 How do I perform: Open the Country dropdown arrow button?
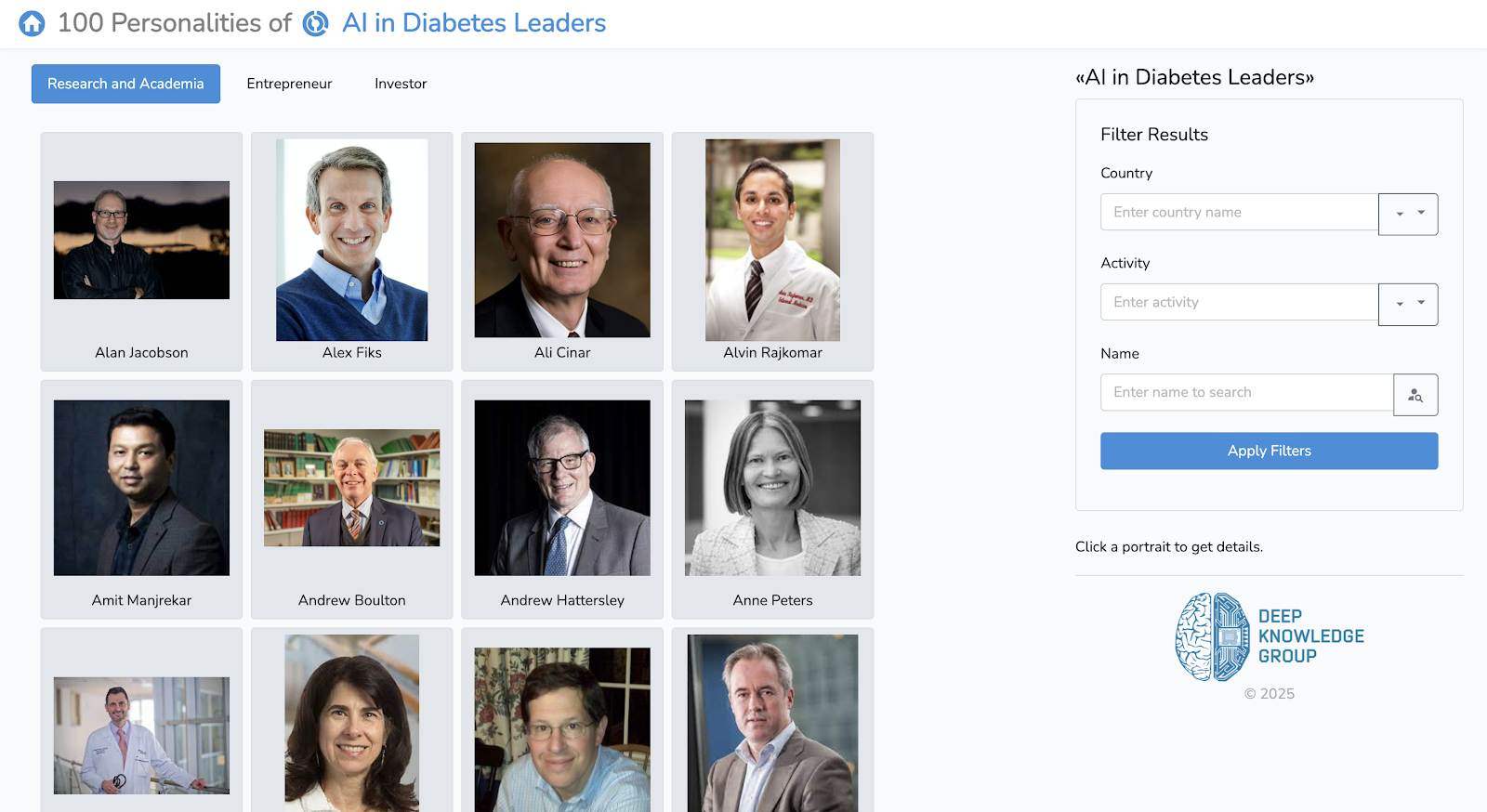pos(1408,215)
